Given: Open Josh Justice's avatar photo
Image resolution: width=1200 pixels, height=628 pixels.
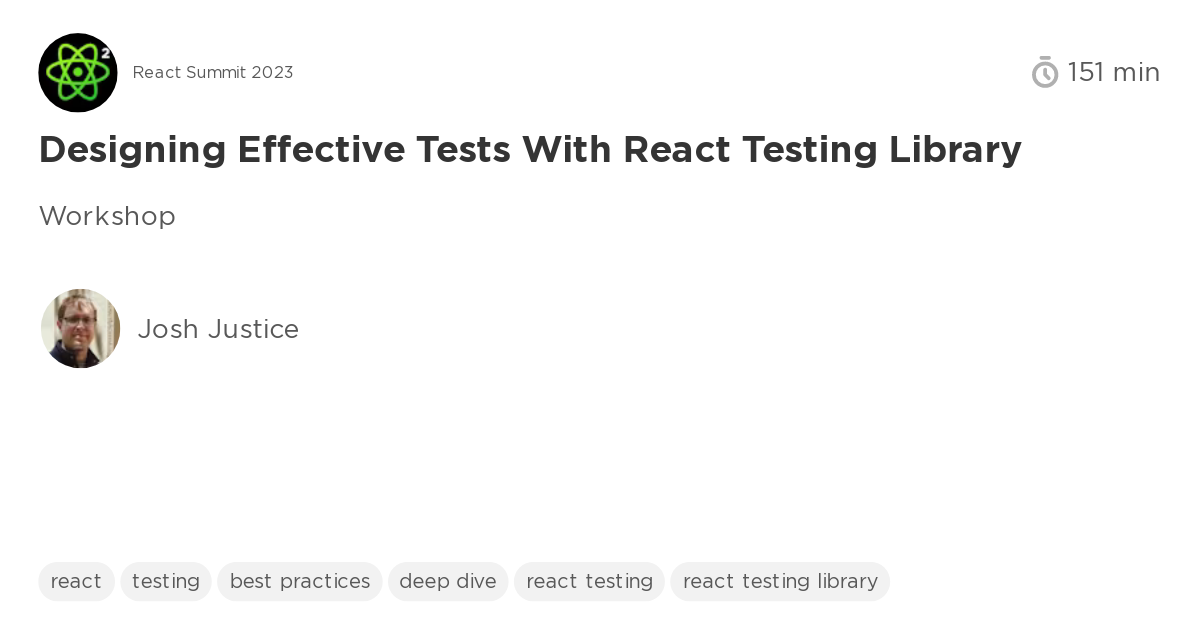Looking at the screenshot, I should pos(81,329).
